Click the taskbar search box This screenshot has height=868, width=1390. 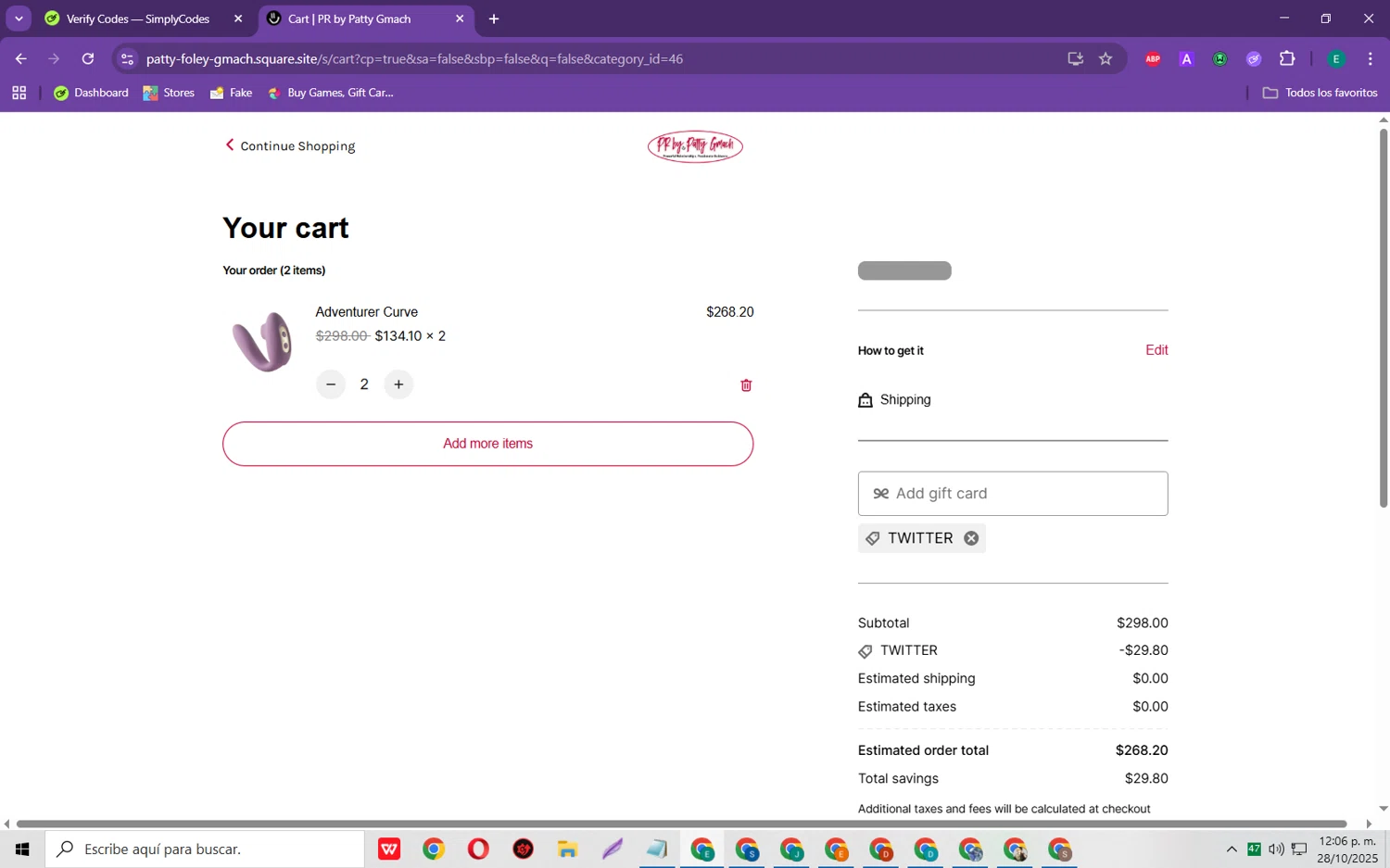click(x=205, y=849)
